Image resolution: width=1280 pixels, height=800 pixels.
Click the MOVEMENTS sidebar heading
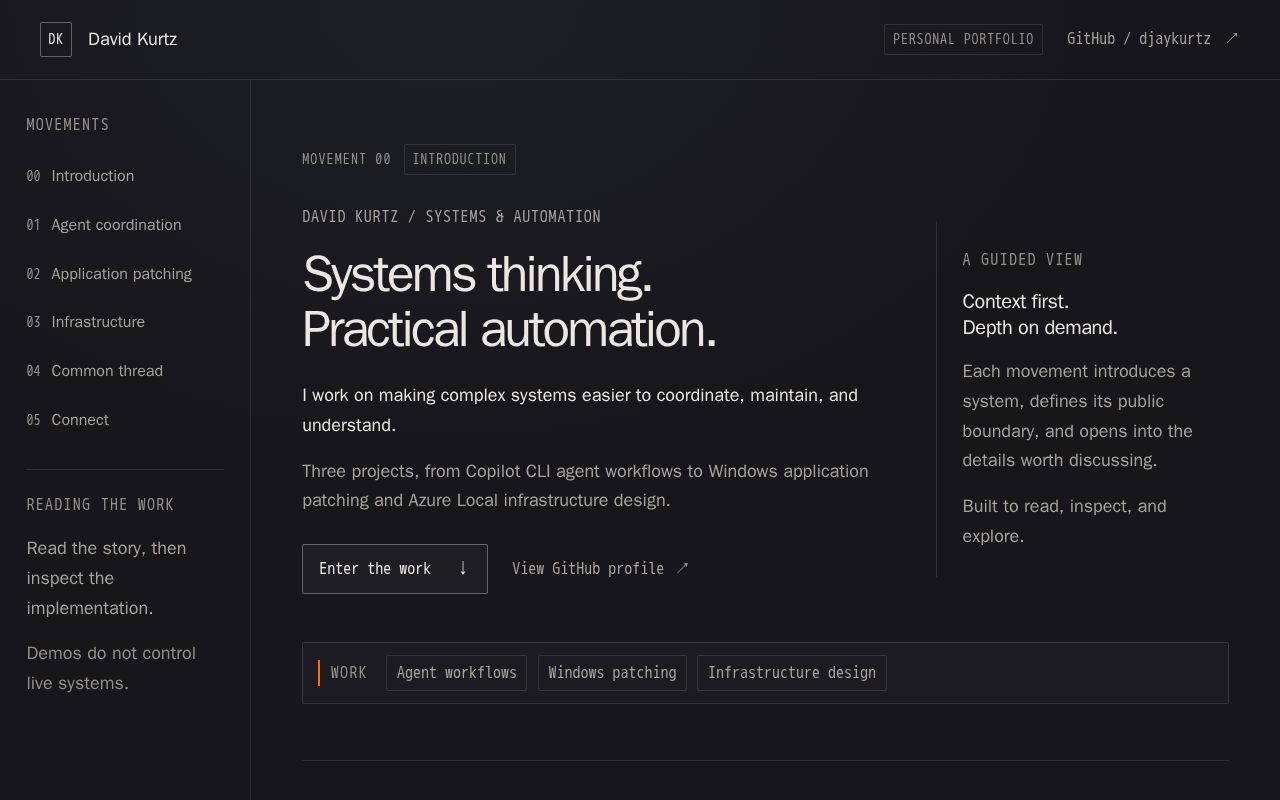tap(68, 125)
